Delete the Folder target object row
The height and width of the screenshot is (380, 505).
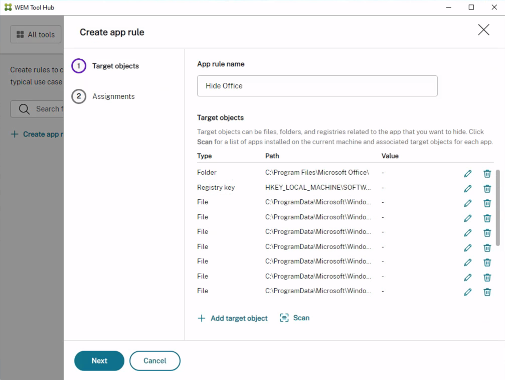[487, 173]
